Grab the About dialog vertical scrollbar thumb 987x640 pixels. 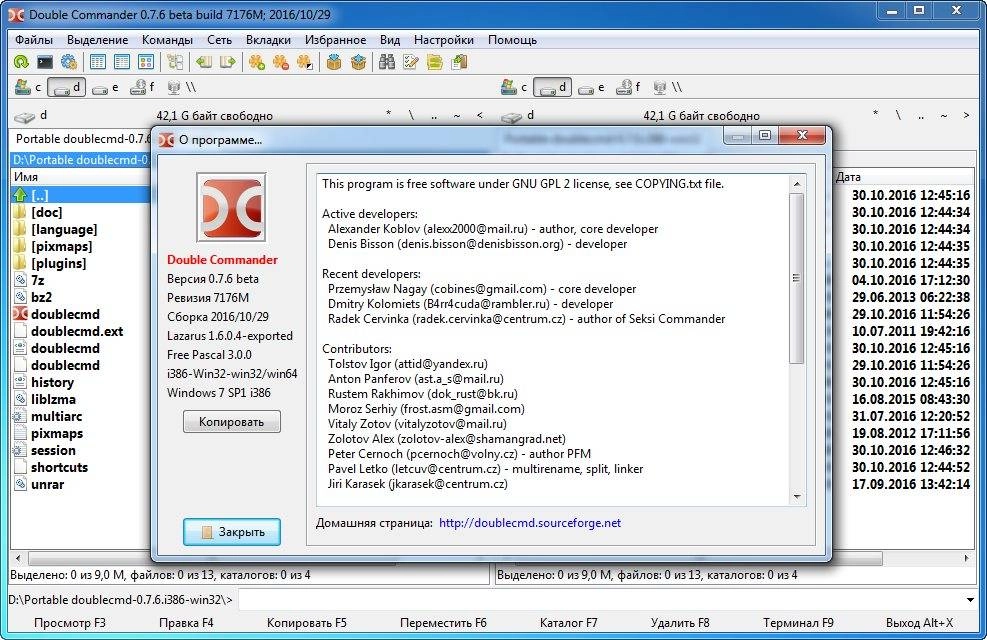[x=797, y=278]
